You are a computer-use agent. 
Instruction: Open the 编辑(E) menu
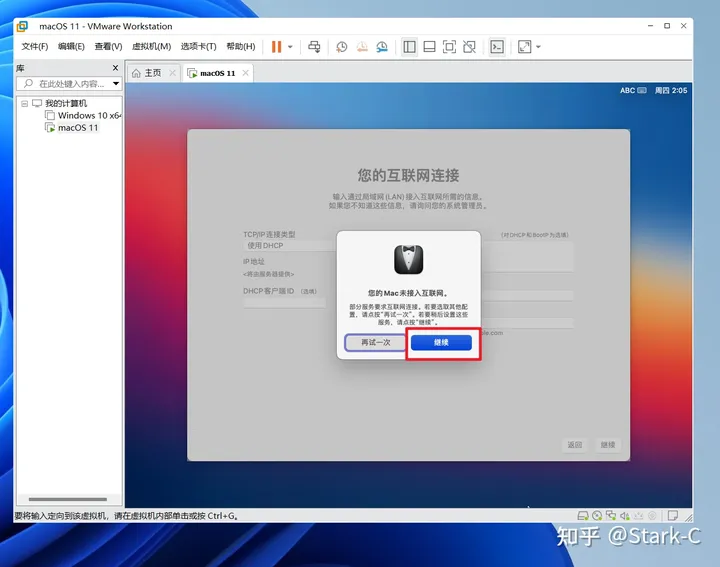[71, 46]
